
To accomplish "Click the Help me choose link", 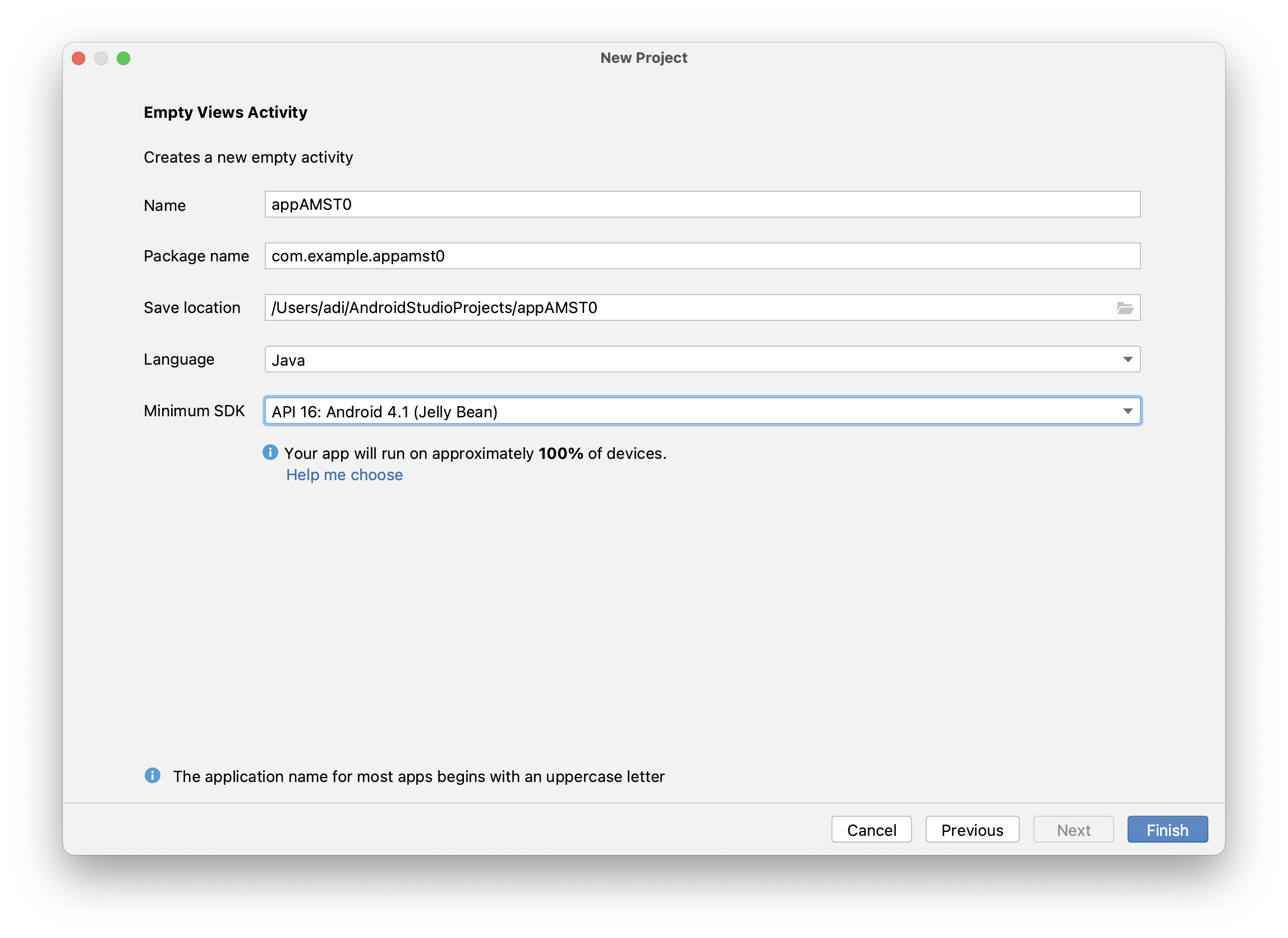I will click(343, 474).
